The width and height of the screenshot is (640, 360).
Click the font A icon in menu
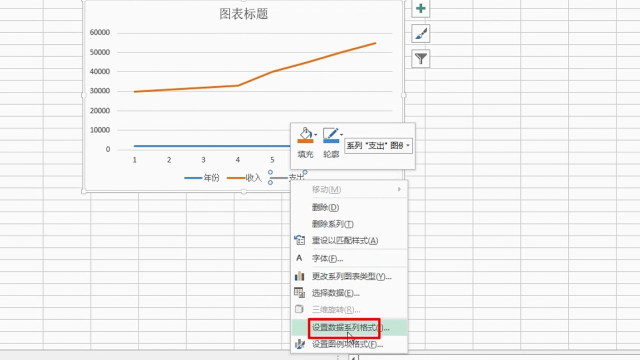pyautogui.click(x=299, y=258)
